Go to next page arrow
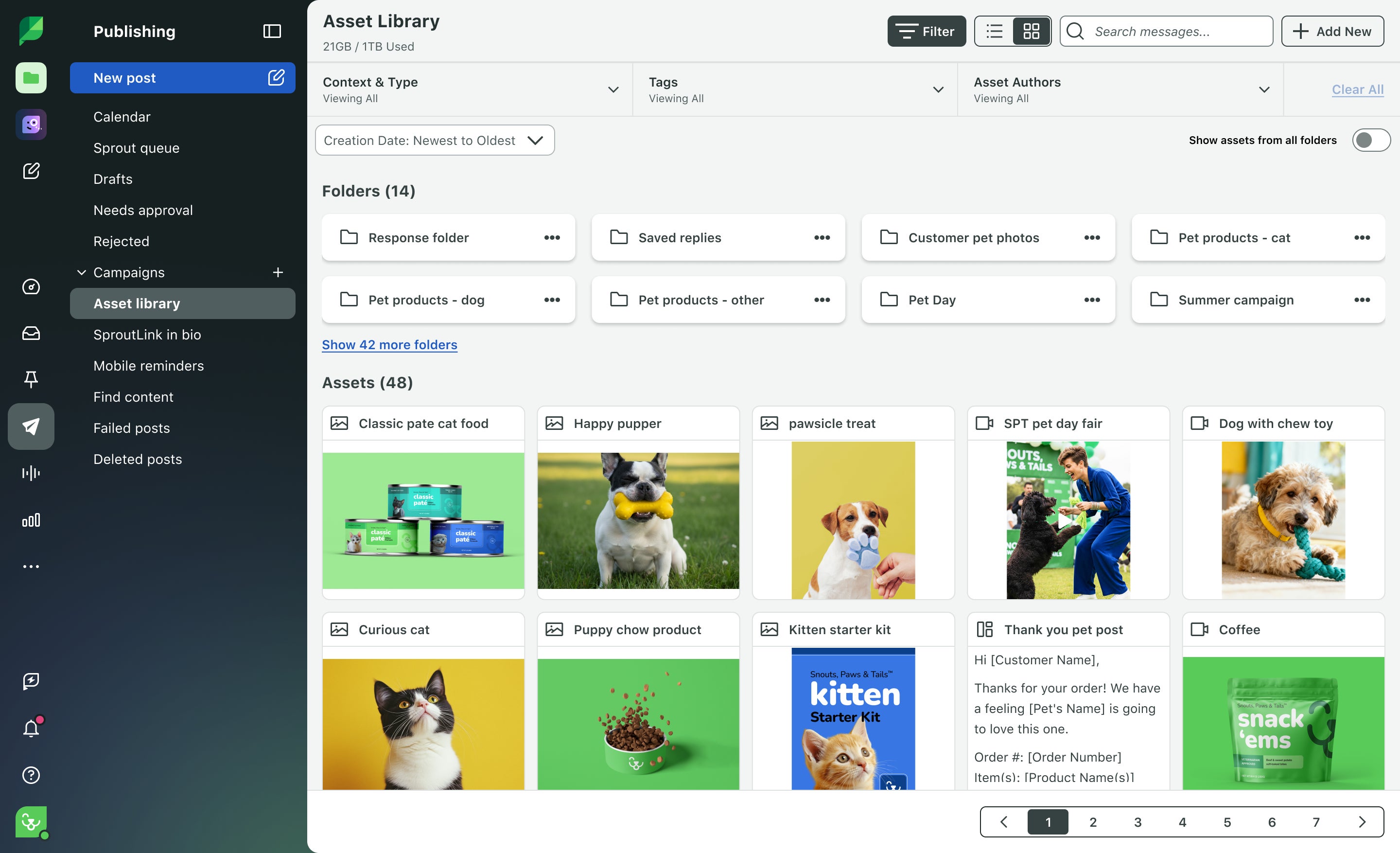The height and width of the screenshot is (853, 1400). pyautogui.click(x=1362, y=822)
